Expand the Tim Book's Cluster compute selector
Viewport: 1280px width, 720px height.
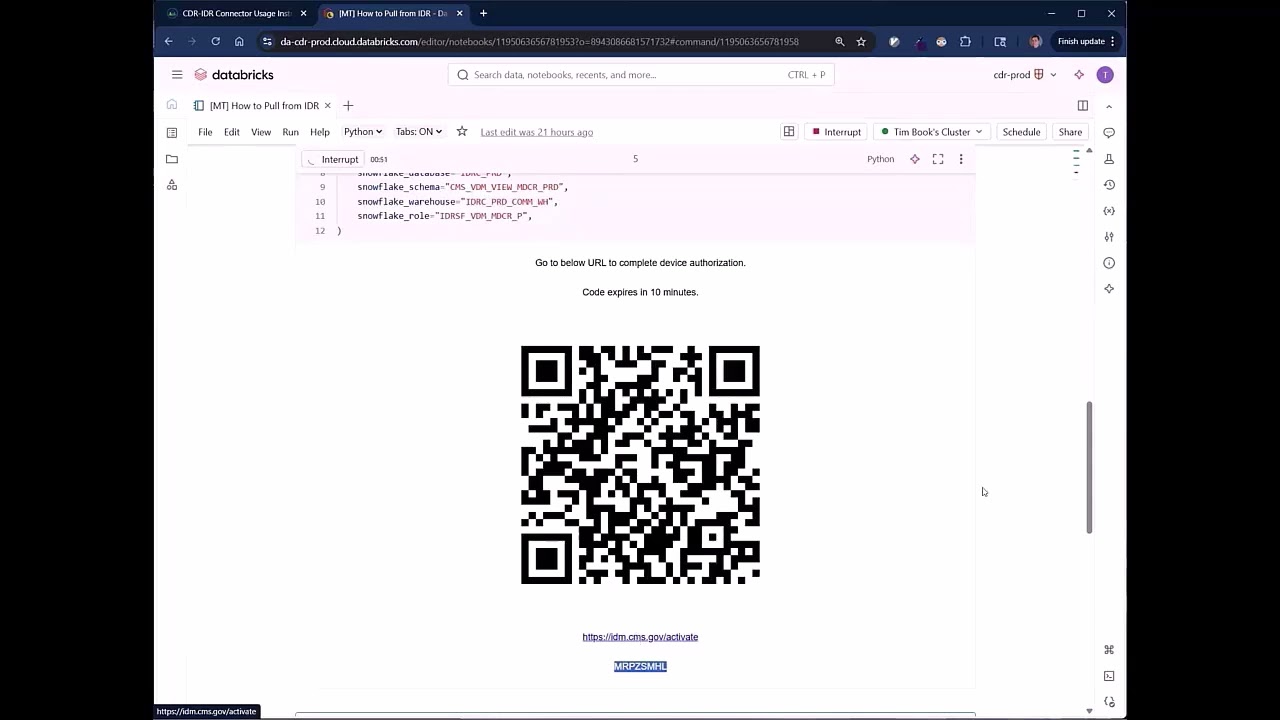[x=933, y=132]
